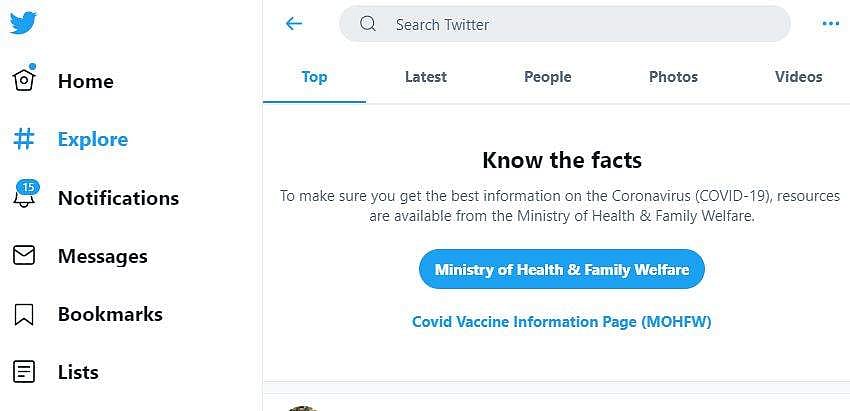Click the Bookmarks ribbon icon
850x411 pixels.
pyautogui.click(x=24, y=314)
